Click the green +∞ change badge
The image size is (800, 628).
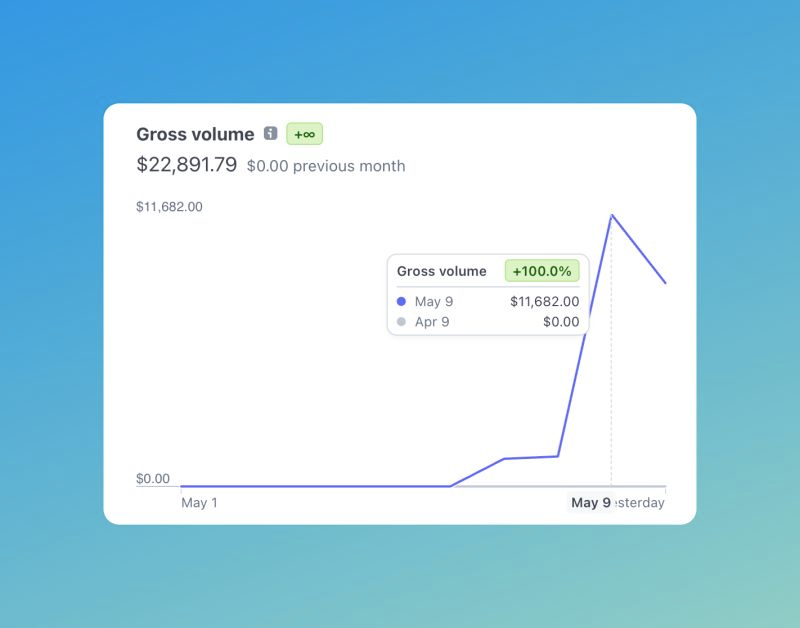304,134
